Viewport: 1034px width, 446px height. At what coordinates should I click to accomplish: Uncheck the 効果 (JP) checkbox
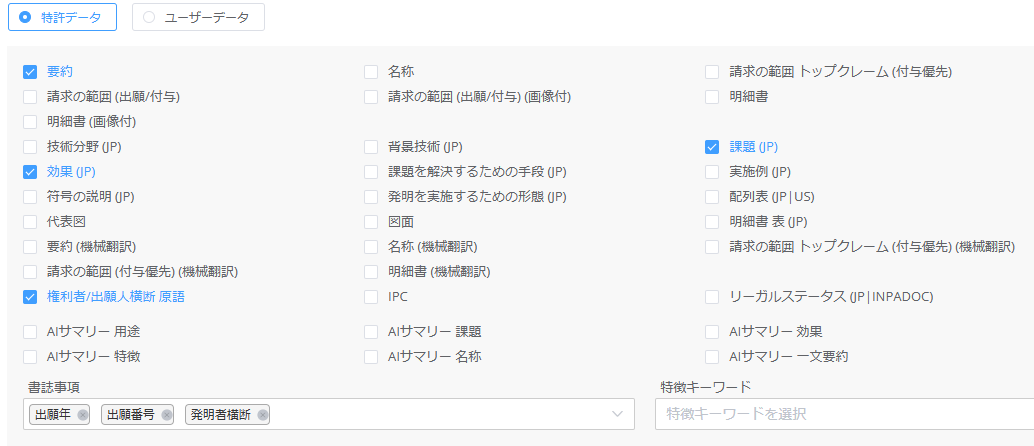pos(30,172)
